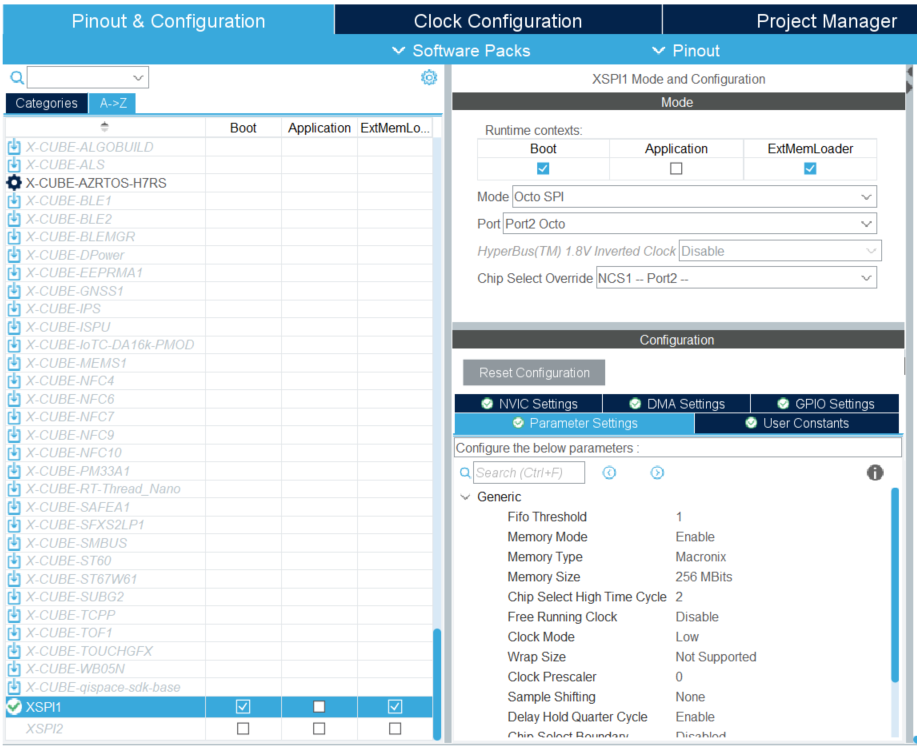
Task: Uncheck the ExtMemLoader runtime context checkbox
Action: [810, 168]
